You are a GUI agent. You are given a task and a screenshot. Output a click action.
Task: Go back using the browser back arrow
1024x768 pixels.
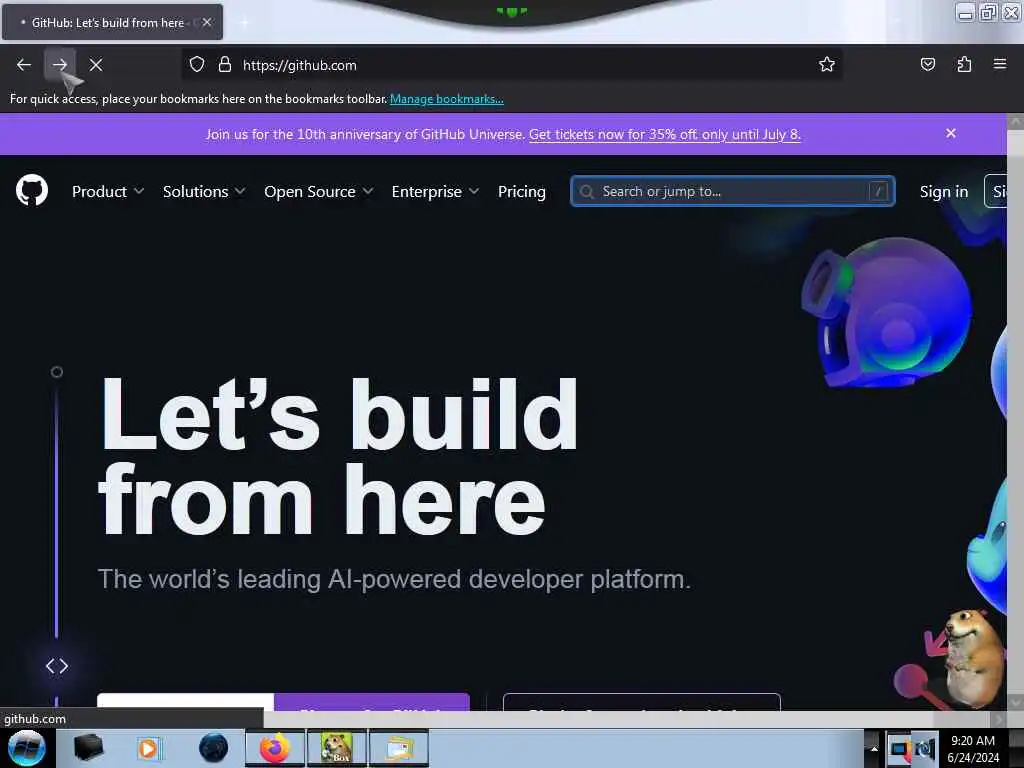24,65
